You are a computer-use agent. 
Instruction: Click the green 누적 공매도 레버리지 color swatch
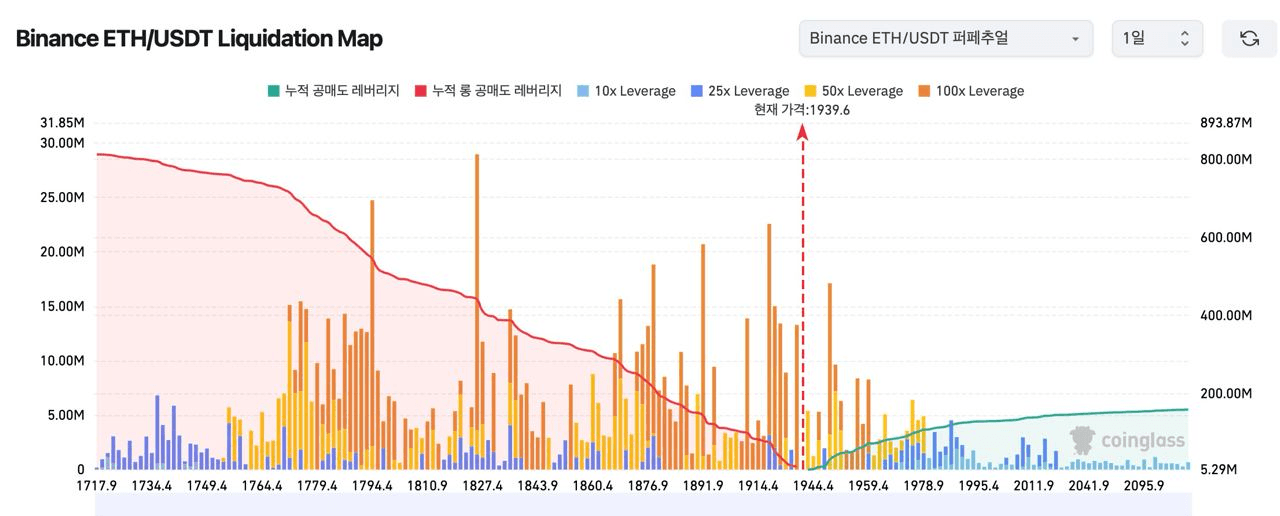pyautogui.click(x=272, y=91)
